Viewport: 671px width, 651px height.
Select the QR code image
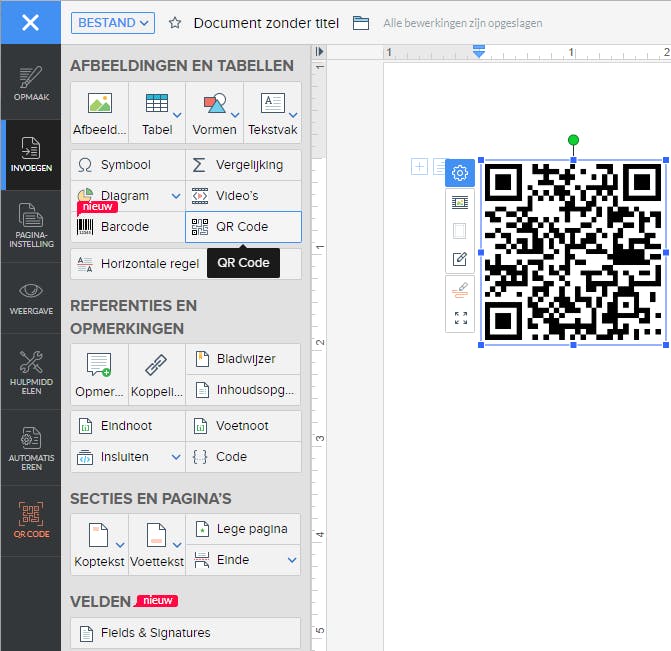point(573,252)
